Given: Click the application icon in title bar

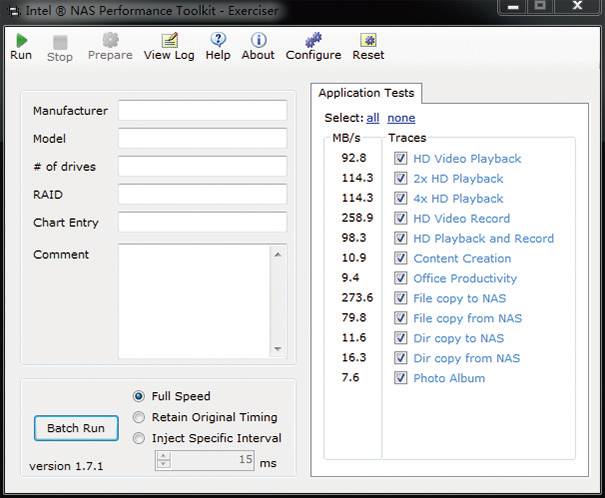Looking at the screenshot, I should coord(14,11).
